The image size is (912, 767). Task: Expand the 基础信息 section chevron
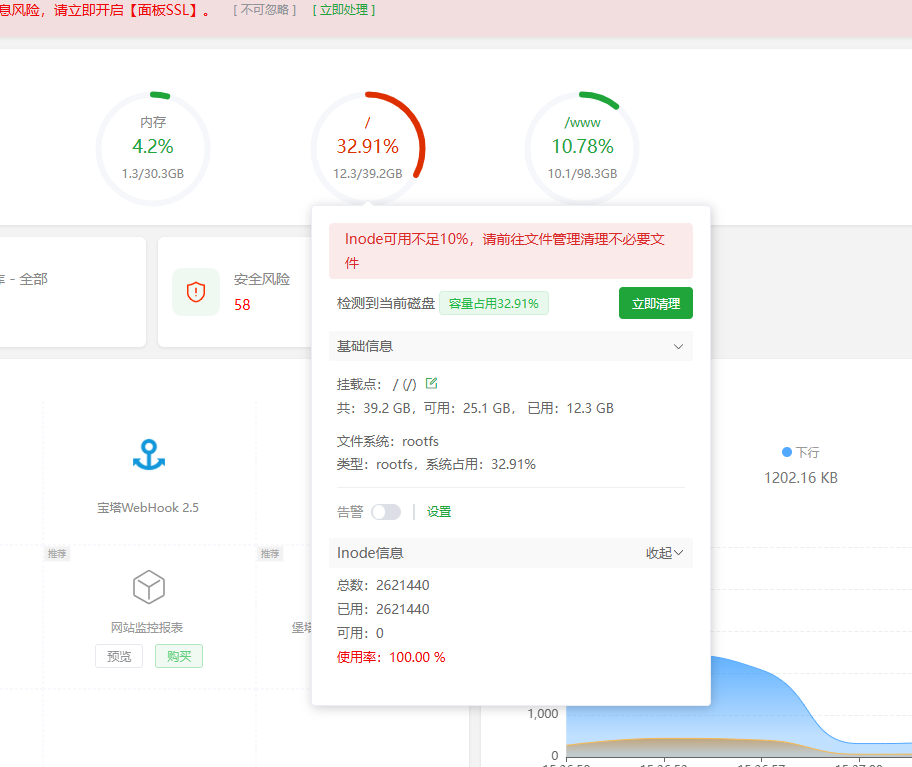coord(678,347)
